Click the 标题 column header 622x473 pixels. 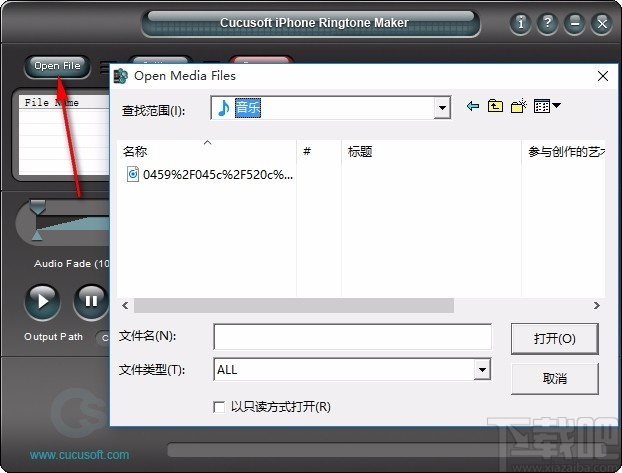pyautogui.click(x=431, y=151)
